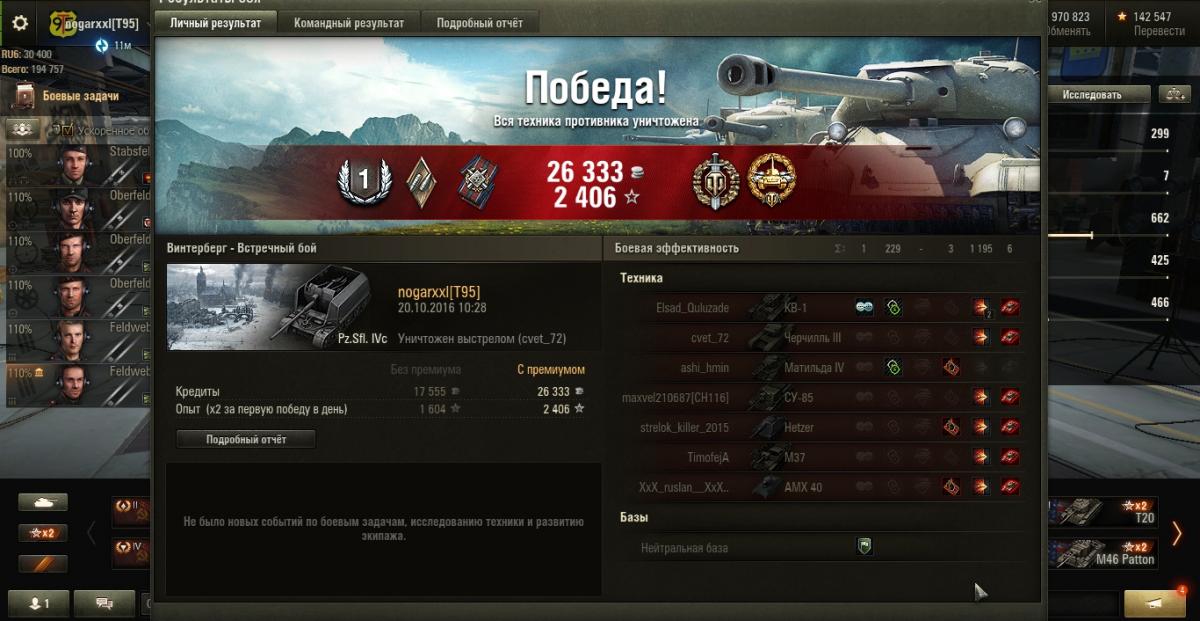The height and width of the screenshot is (621, 1200).
Task: Click the Исследовать button
Action: click(1092, 94)
